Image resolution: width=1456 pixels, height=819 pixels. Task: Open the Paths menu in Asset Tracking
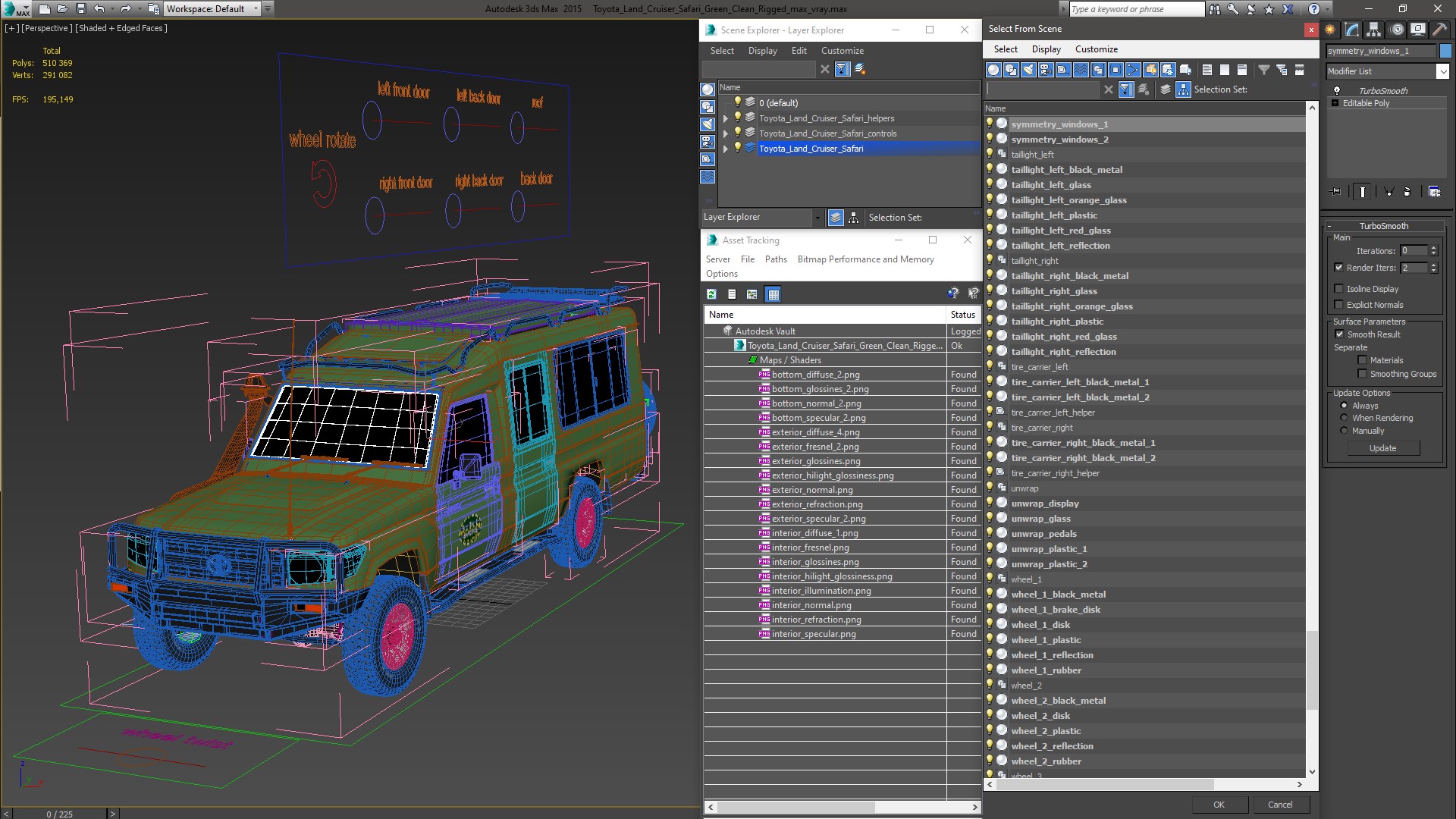coord(776,259)
